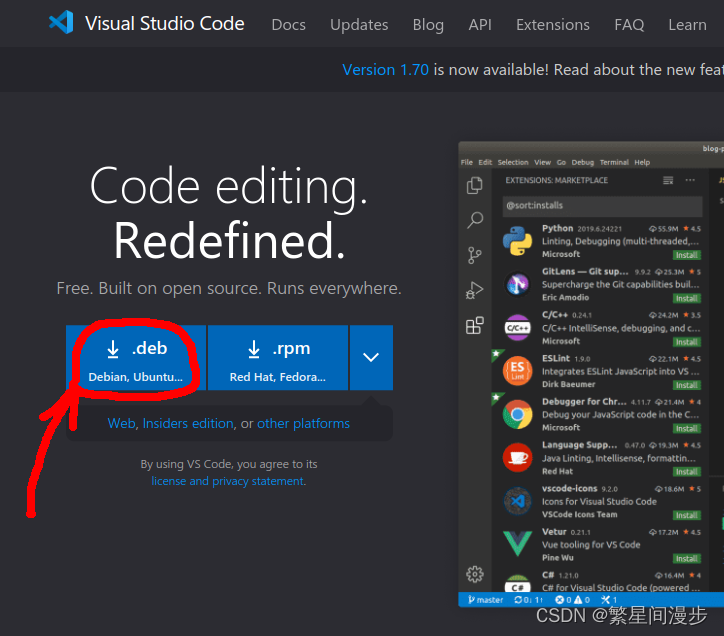Click the Visual Studio Code logo icon
724x636 pixels.
pyautogui.click(x=61, y=22)
